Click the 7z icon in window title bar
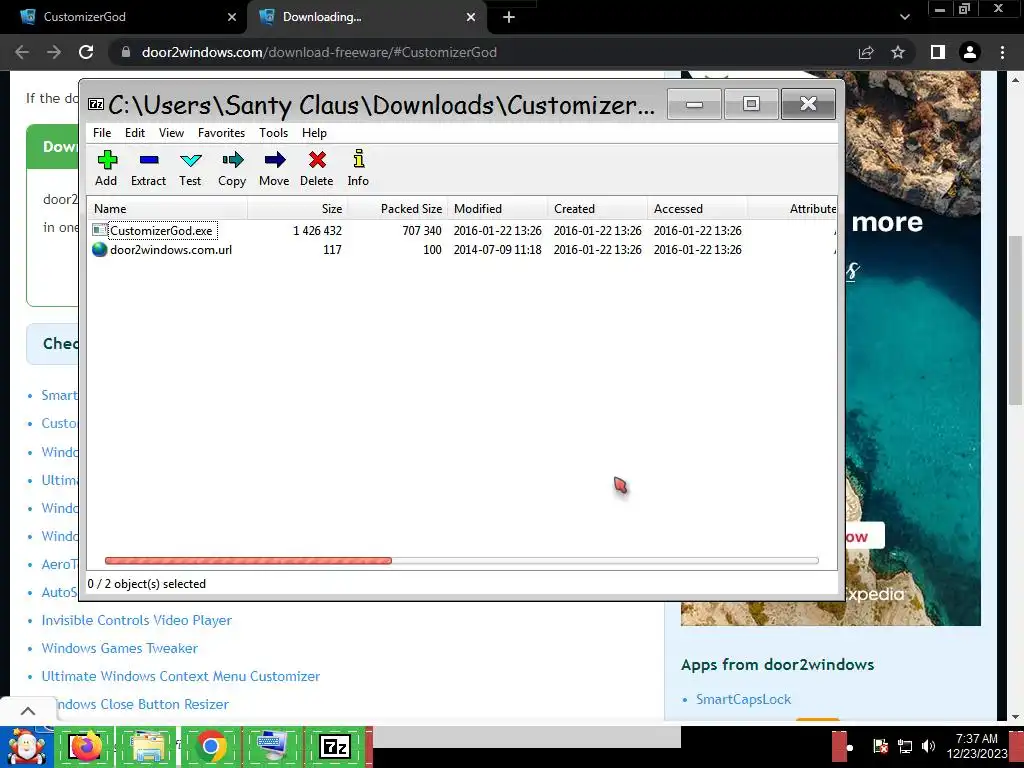This screenshot has width=1024, height=768. coord(96,104)
